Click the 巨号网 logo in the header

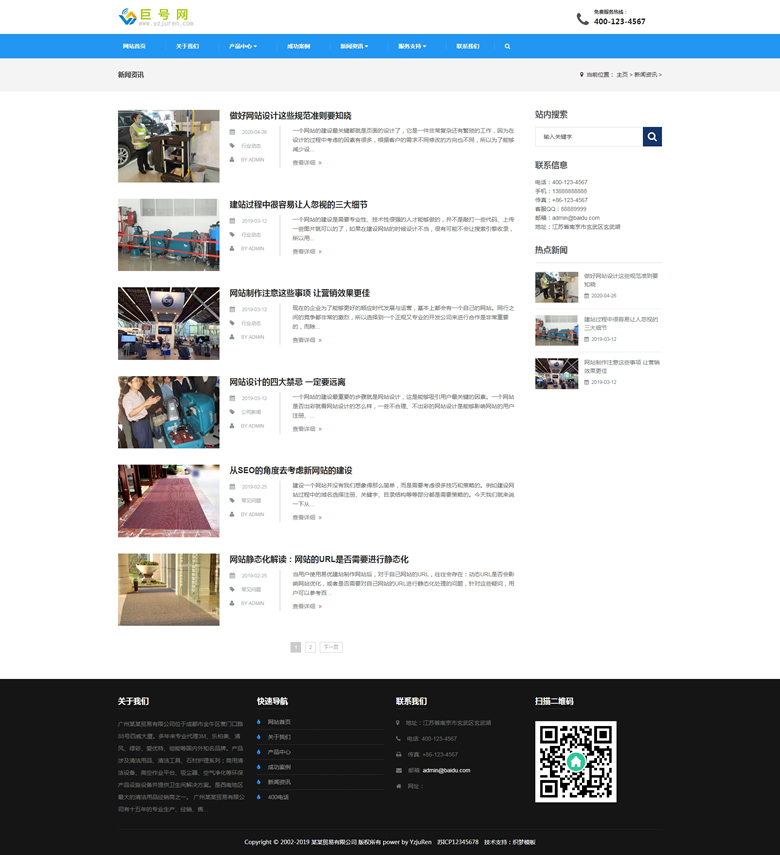tap(156, 16)
